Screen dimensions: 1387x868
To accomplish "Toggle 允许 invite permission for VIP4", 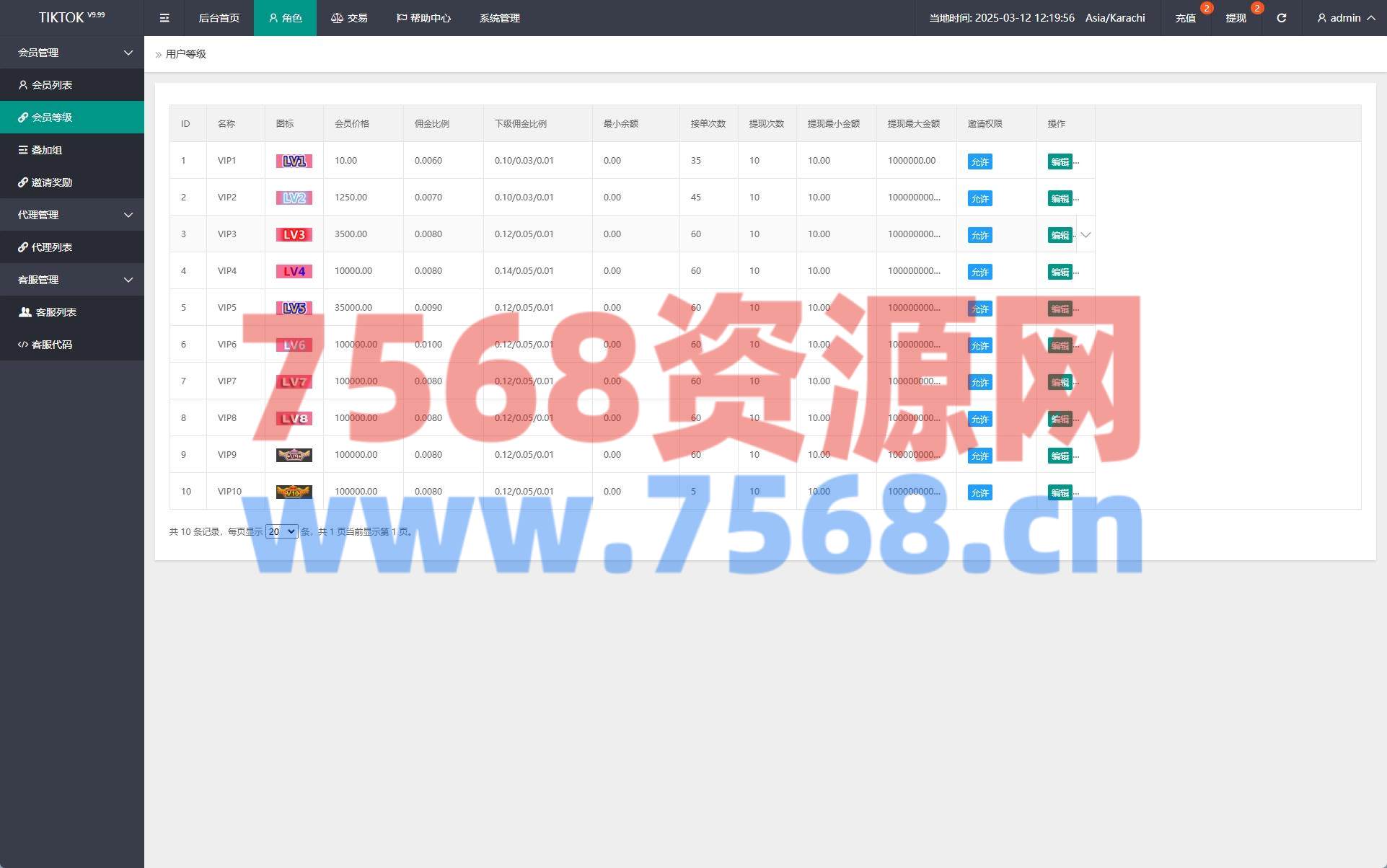I will (979, 272).
